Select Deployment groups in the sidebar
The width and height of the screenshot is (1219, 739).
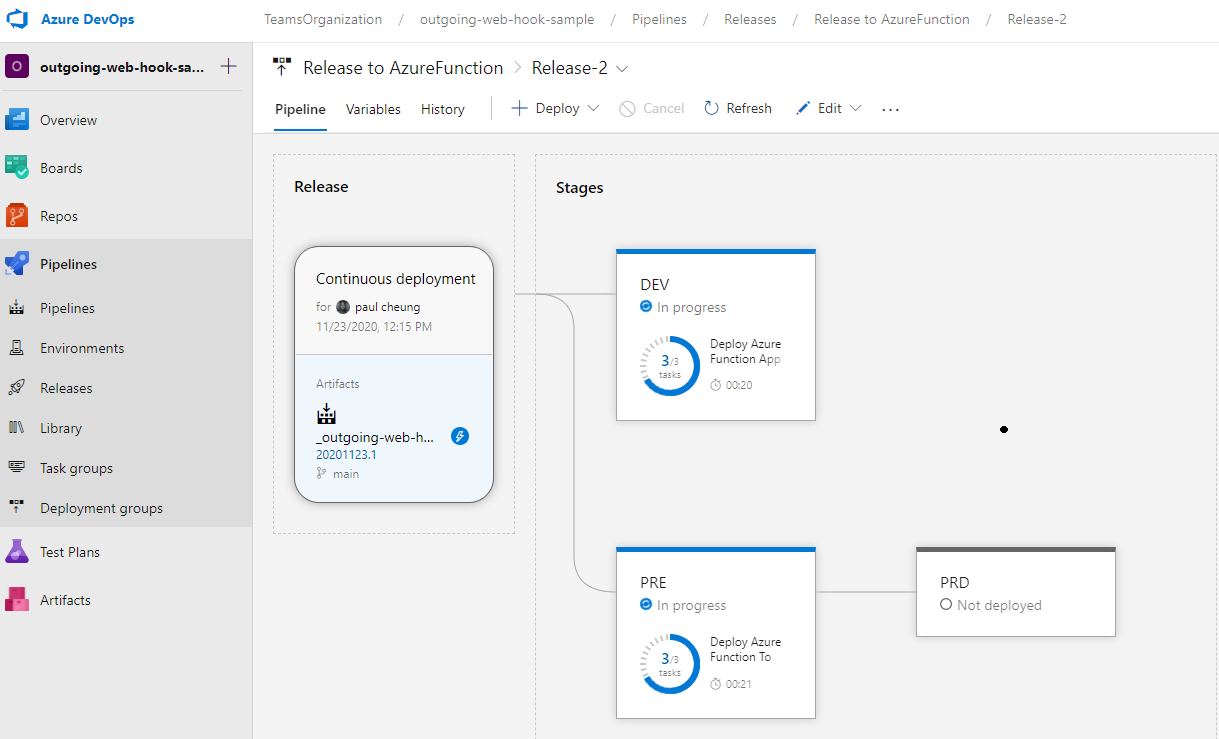20,507
